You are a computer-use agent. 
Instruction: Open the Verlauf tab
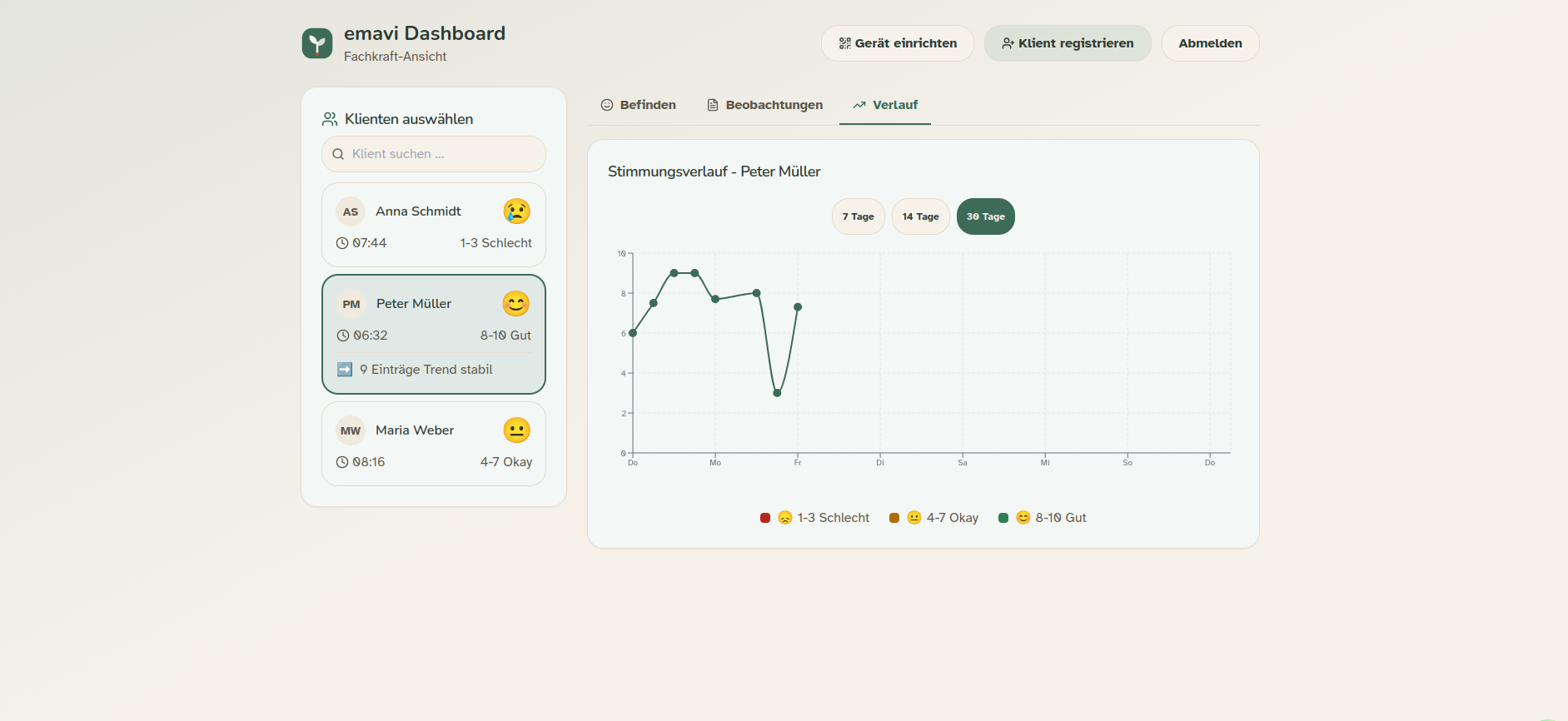tap(885, 105)
